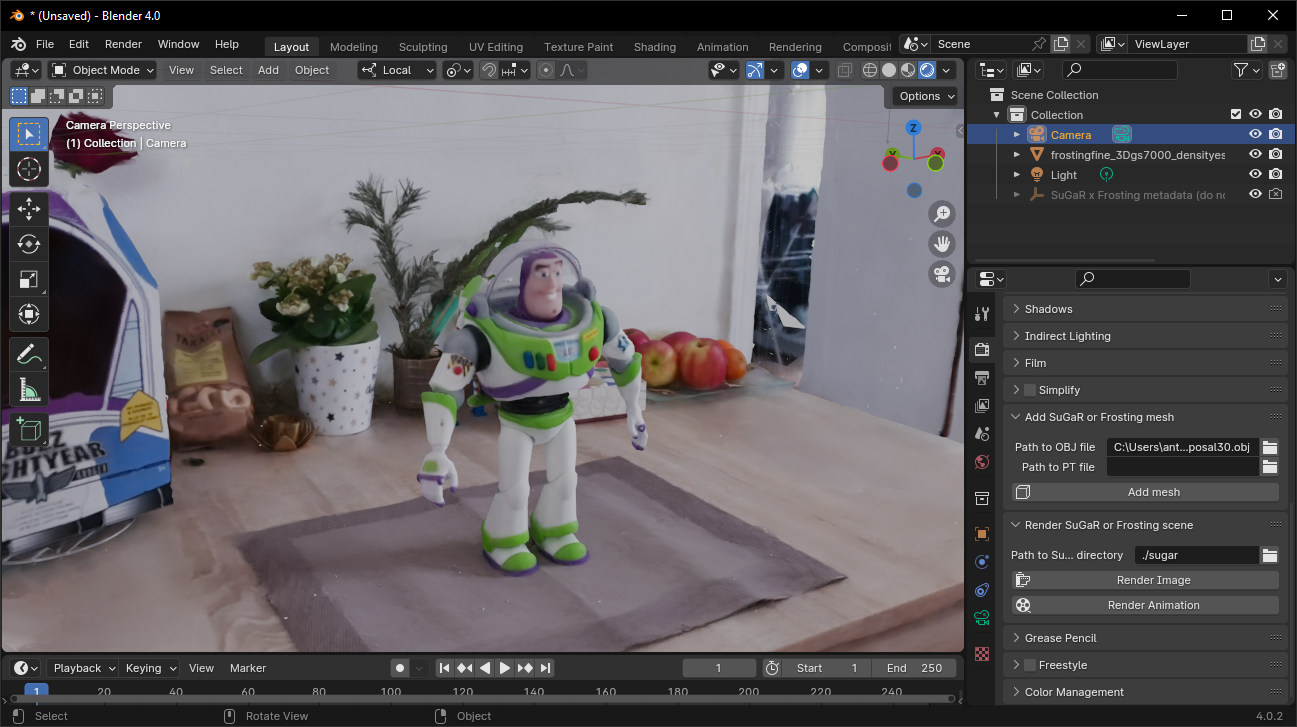The height and width of the screenshot is (727, 1297).
Task: Open the Keying dropdown in timeline
Action: point(150,668)
